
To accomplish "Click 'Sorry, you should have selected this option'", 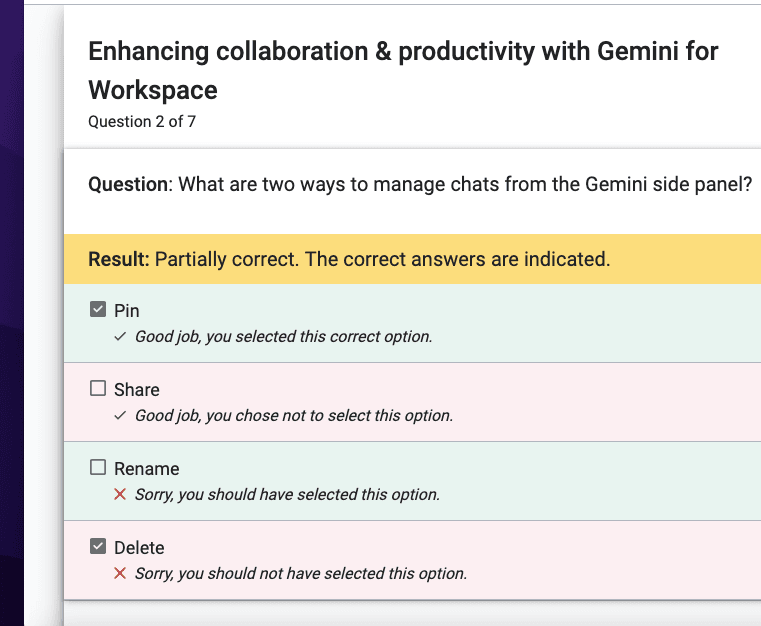I will [287, 494].
